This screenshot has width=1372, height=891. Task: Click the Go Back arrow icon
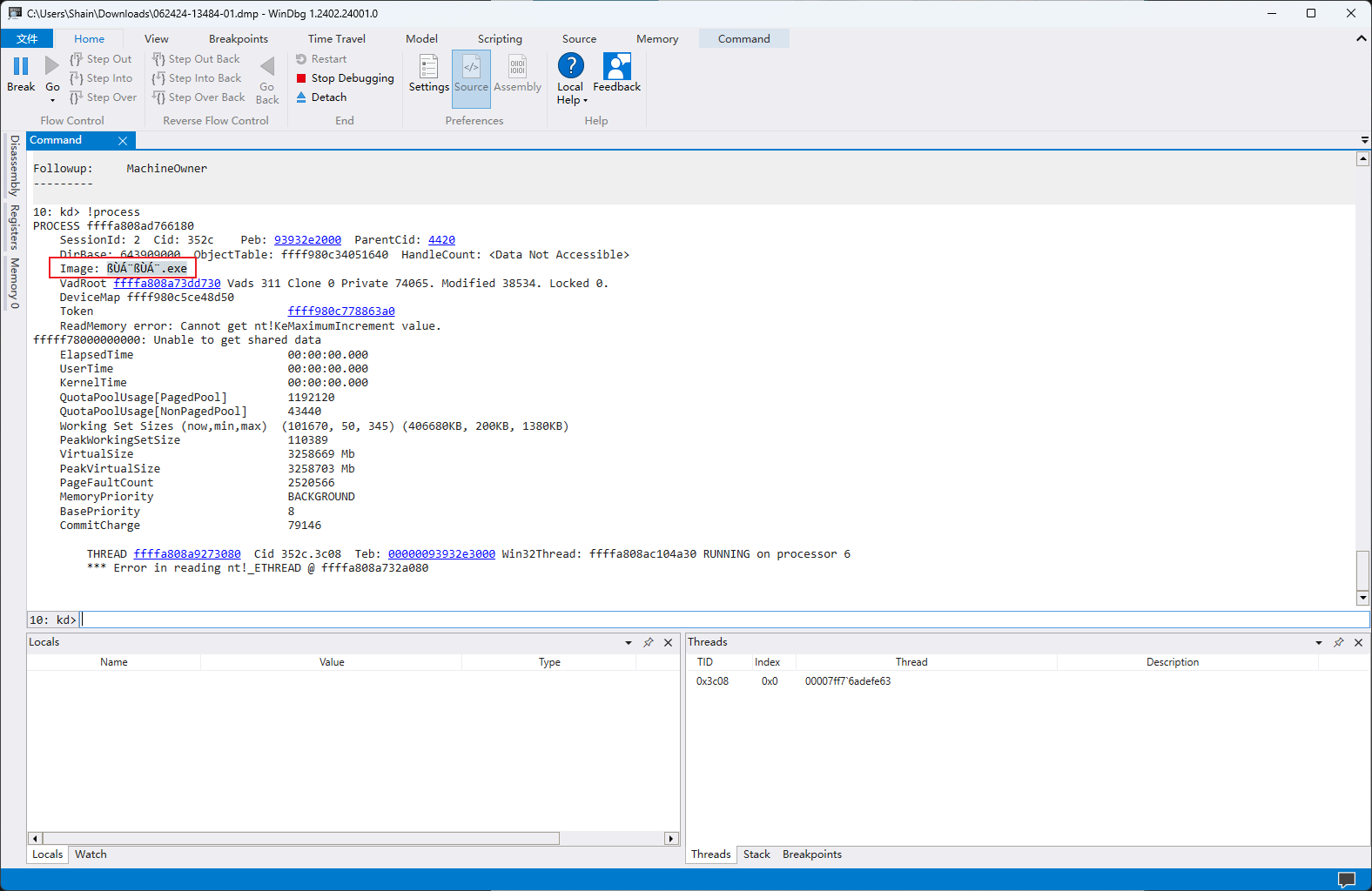pyautogui.click(x=267, y=66)
